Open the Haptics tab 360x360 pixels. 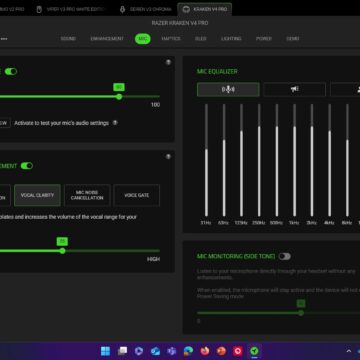pos(171,39)
